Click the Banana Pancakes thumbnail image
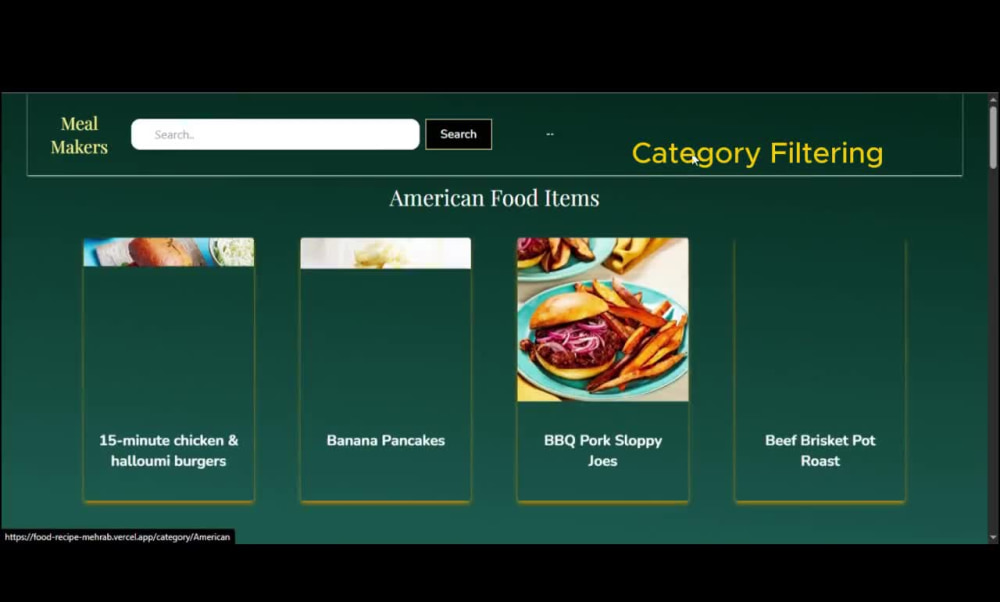This screenshot has height=602, width=1000. pyautogui.click(x=386, y=254)
